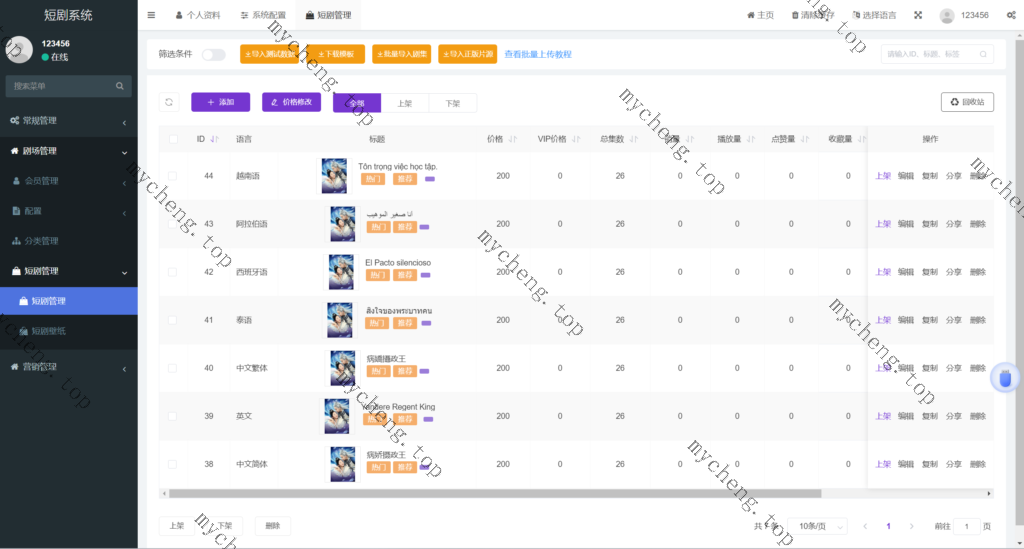Expand the 营销管理 sidebar menu
The height and width of the screenshot is (549, 1024).
(x=69, y=367)
